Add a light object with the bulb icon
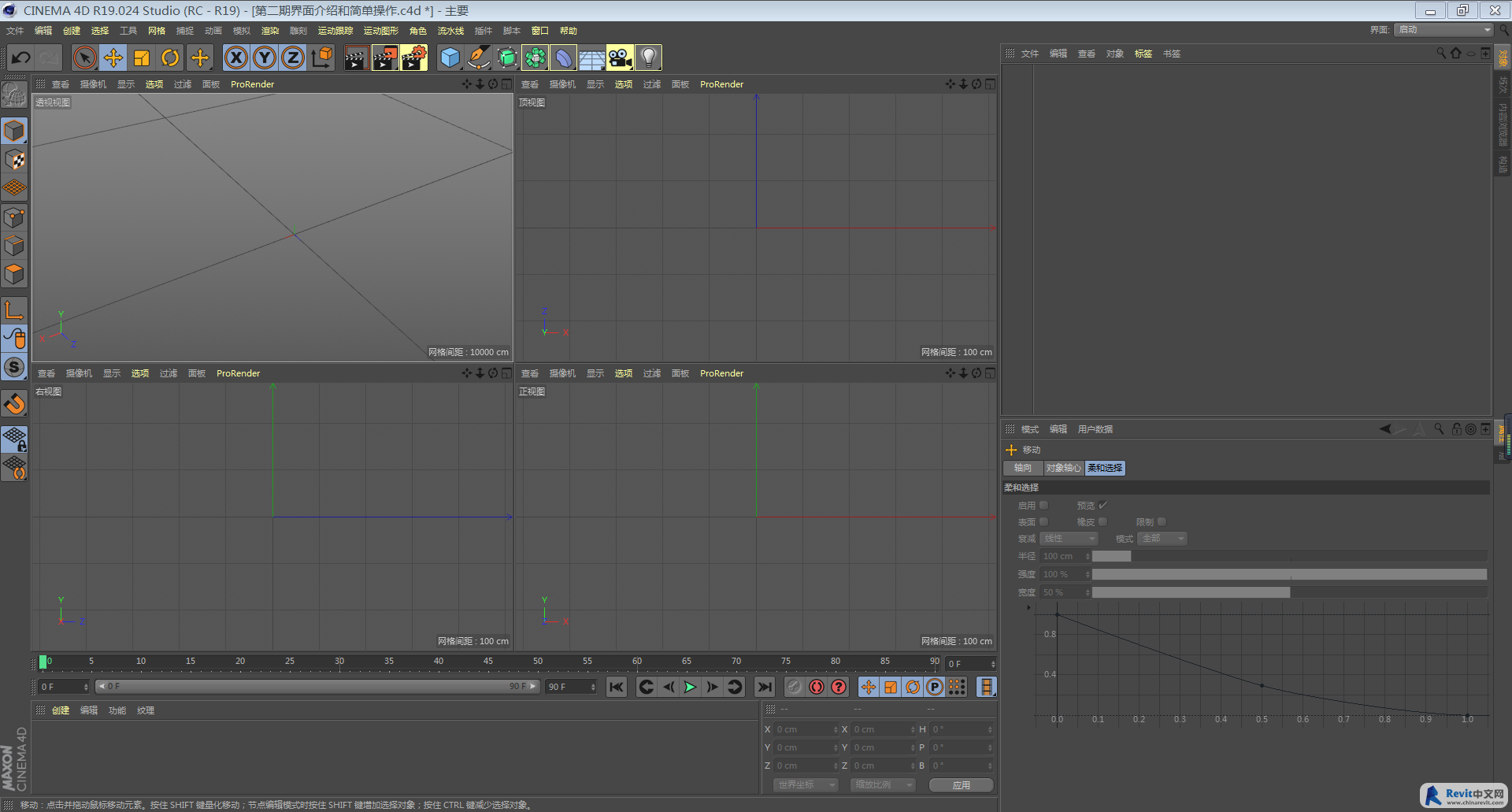1512x812 pixels. tap(648, 57)
